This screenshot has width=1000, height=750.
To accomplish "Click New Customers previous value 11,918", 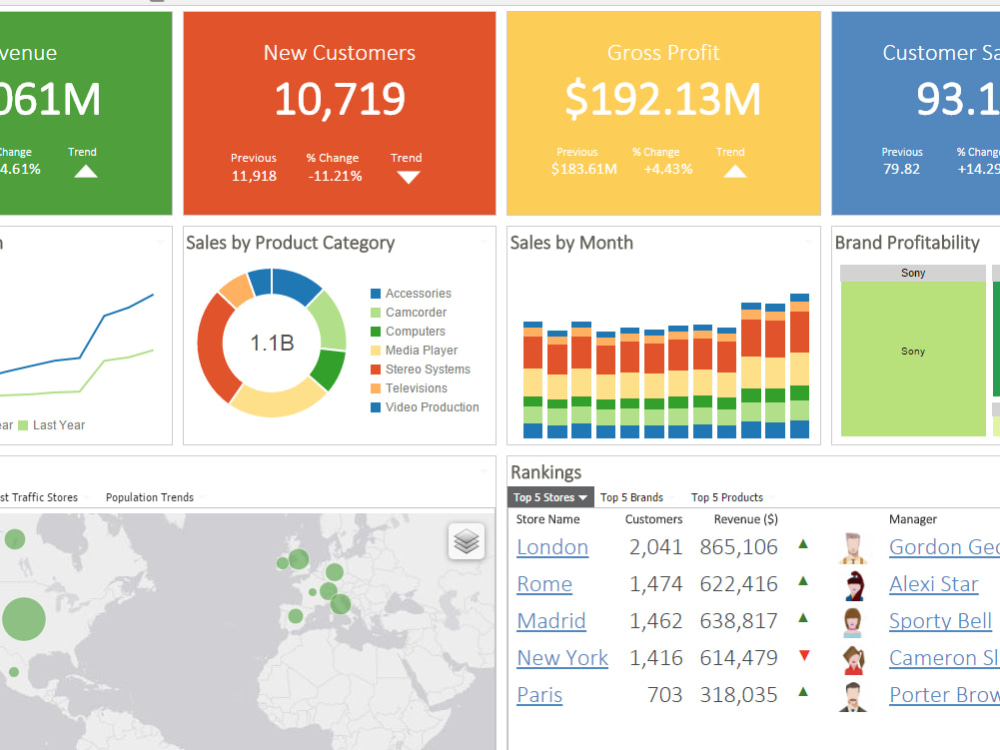I will [254, 176].
